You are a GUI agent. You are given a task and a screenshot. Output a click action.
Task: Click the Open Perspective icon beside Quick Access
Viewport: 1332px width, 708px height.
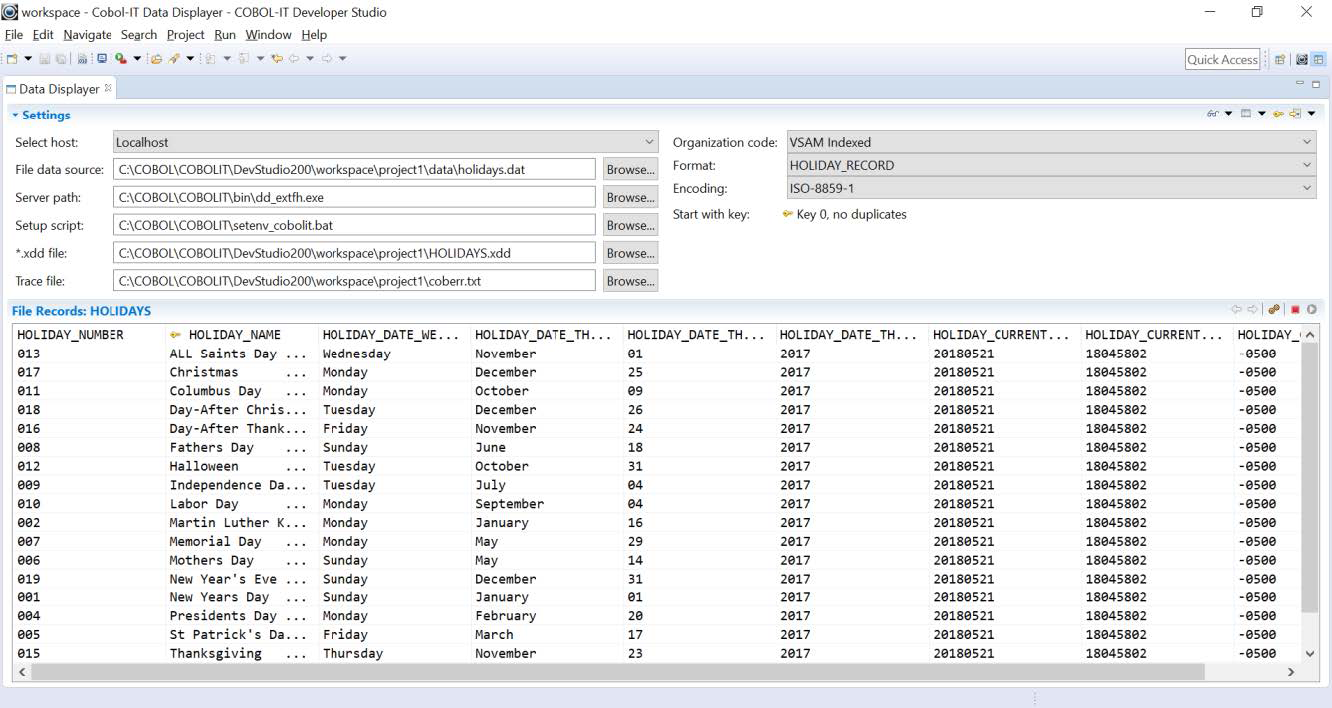tap(1280, 59)
